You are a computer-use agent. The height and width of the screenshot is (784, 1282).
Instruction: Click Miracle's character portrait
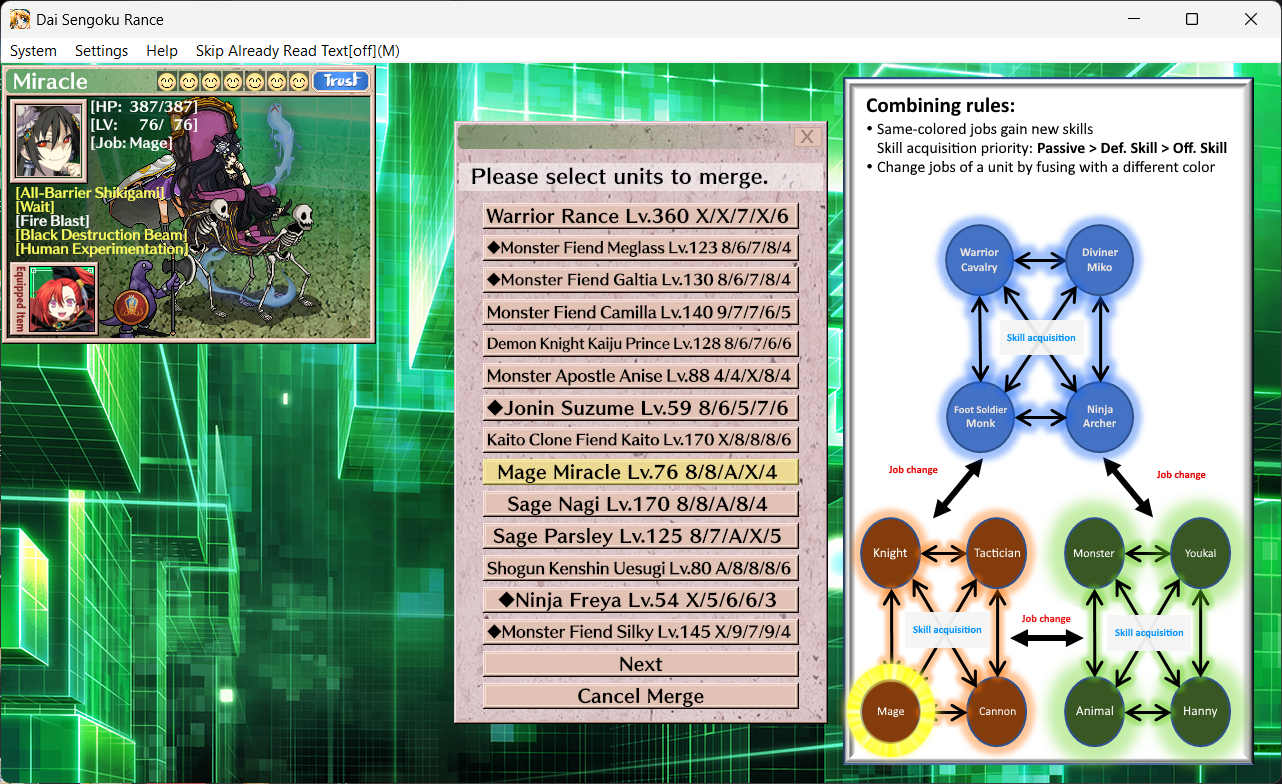pos(48,139)
